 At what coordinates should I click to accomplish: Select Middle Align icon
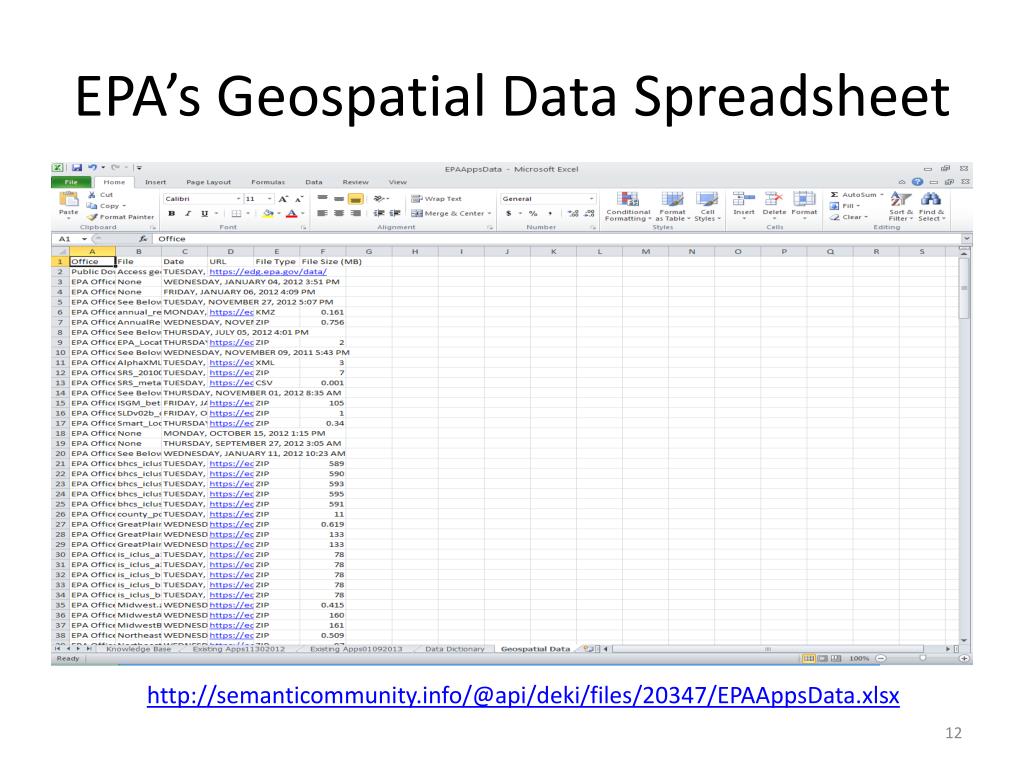pos(339,199)
